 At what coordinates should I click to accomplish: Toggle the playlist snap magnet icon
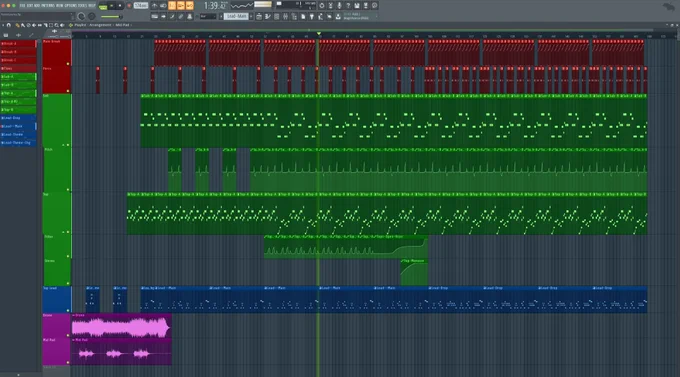(9, 25)
